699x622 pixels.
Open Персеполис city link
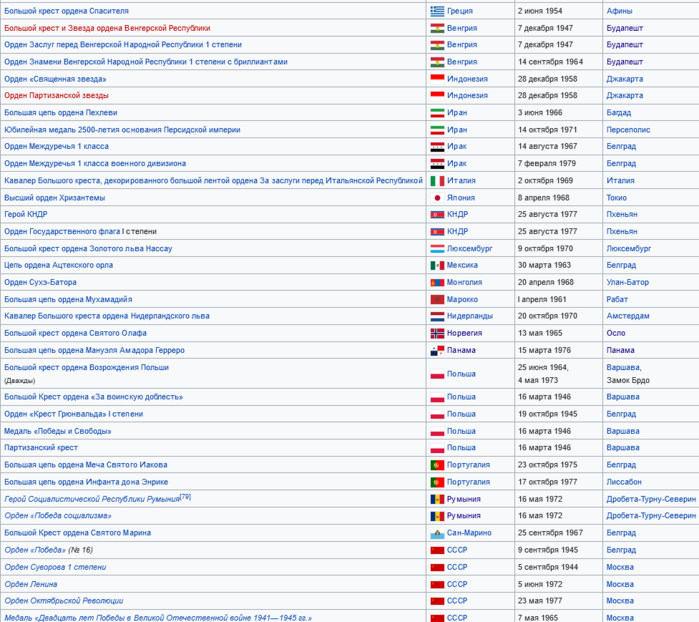[x=628, y=130]
